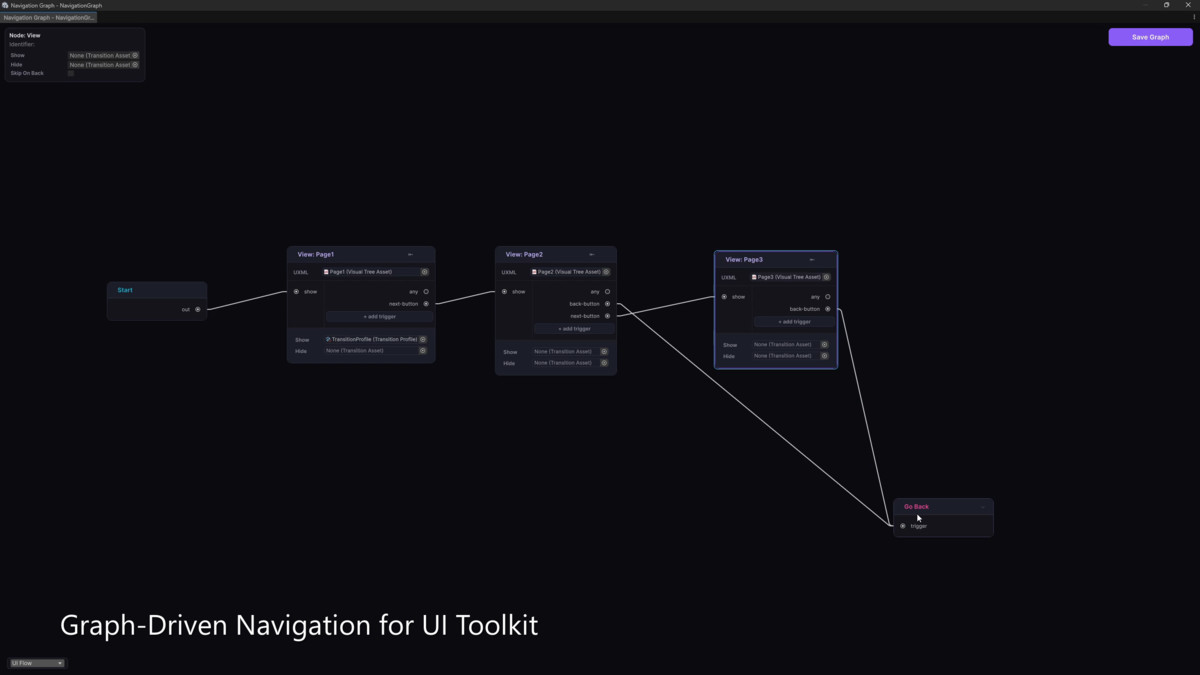This screenshot has width=1200, height=675.
Task: Select the View: Page1 node title
Action: (x=316, y=254)
